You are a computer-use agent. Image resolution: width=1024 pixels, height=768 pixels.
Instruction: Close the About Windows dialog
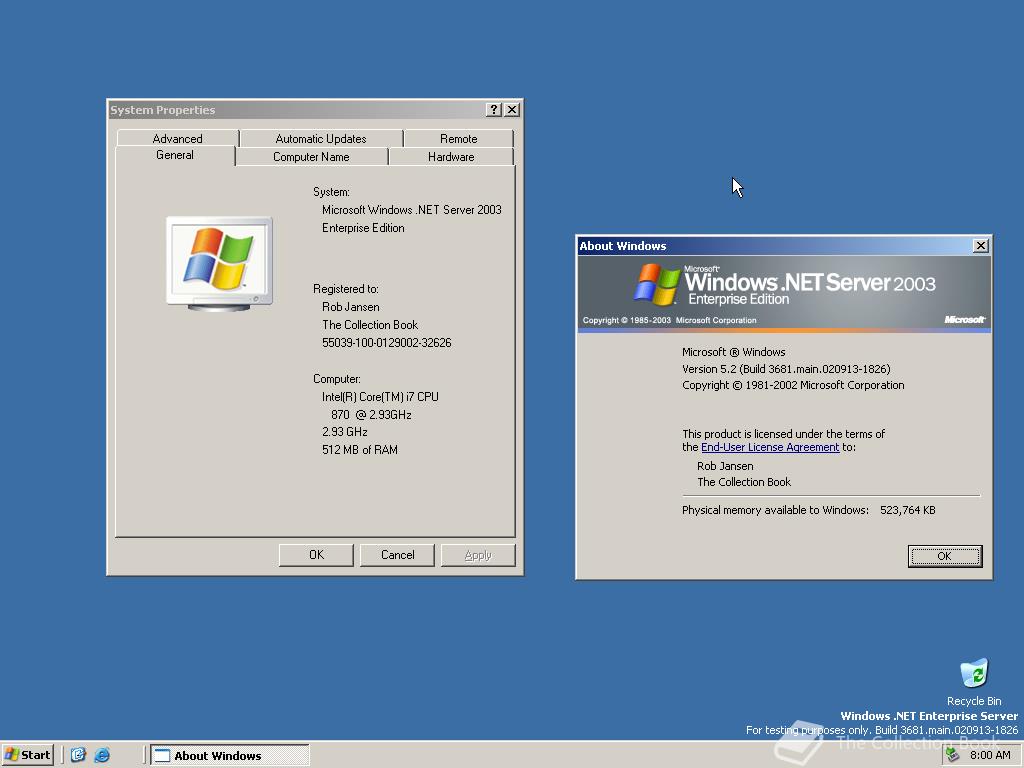pyautogui.click(x=980, y=246)
